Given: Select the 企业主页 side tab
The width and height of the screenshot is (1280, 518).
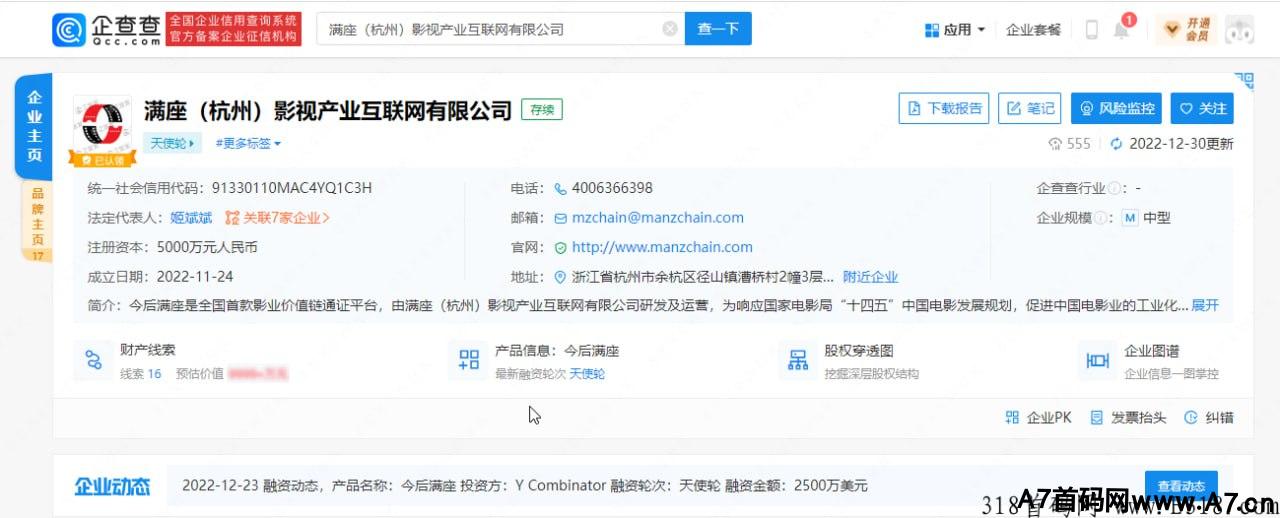Looking at the screenshot, I should (34, 126).
